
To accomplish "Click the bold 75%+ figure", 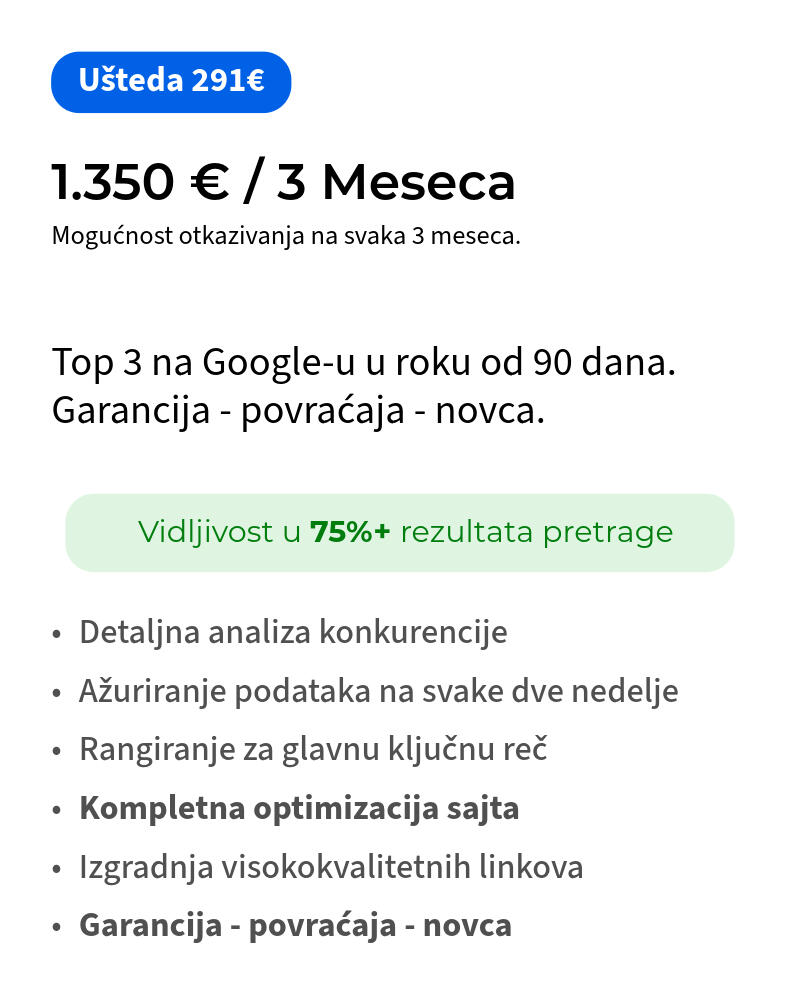I will (x=350, y=532).
